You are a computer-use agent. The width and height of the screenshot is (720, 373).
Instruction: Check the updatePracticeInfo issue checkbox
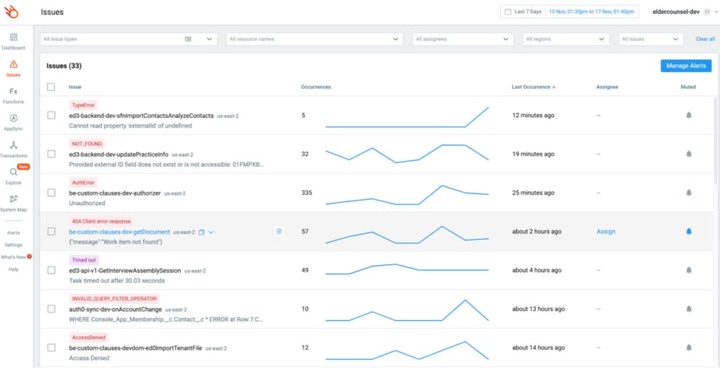tap(51, 154)
